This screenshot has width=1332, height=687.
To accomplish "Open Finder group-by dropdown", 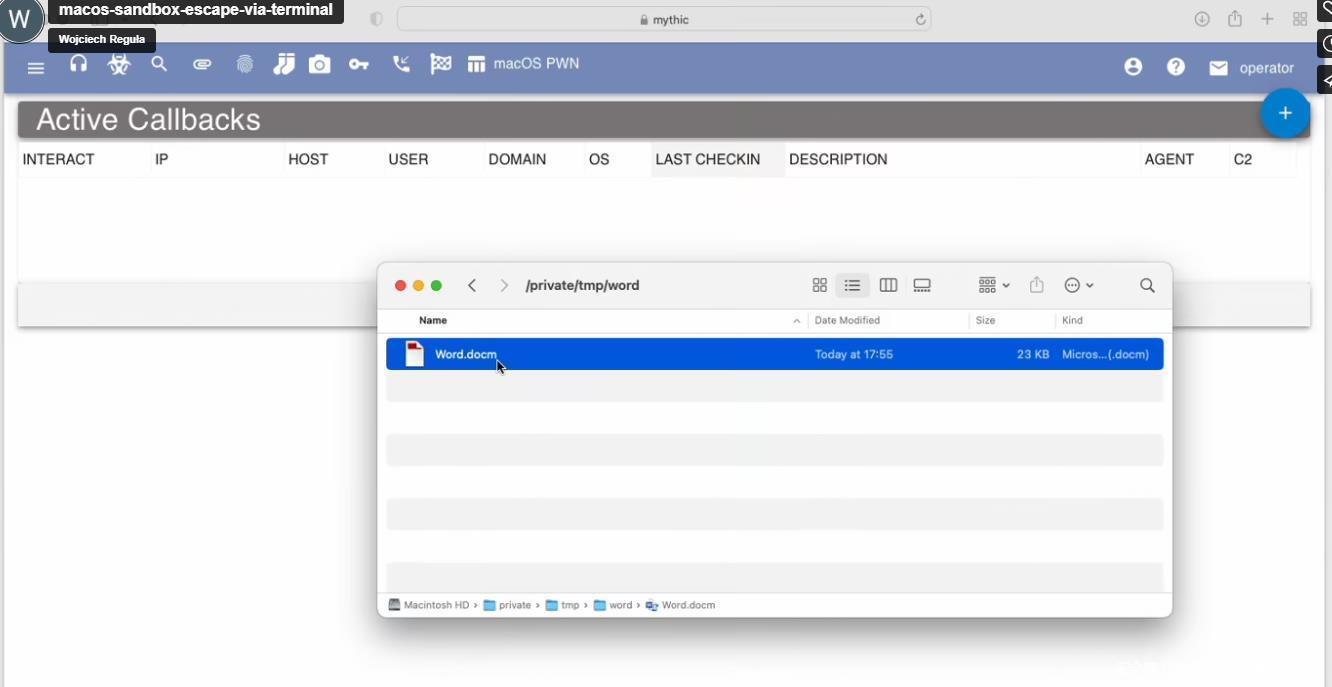I will (x=994, y=285).
